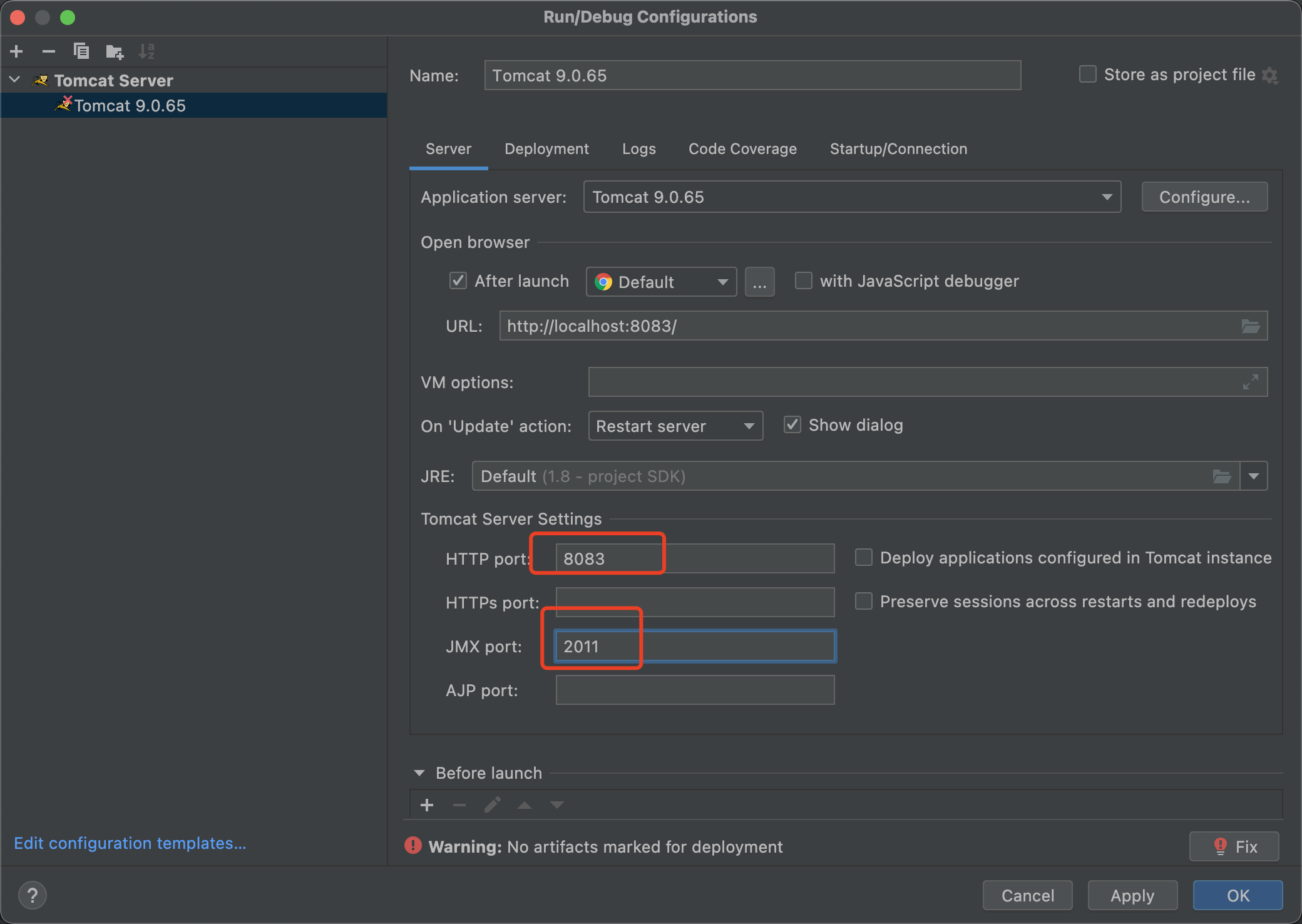
Task: Sort configurations alphabetically
Action: (146, 51)
